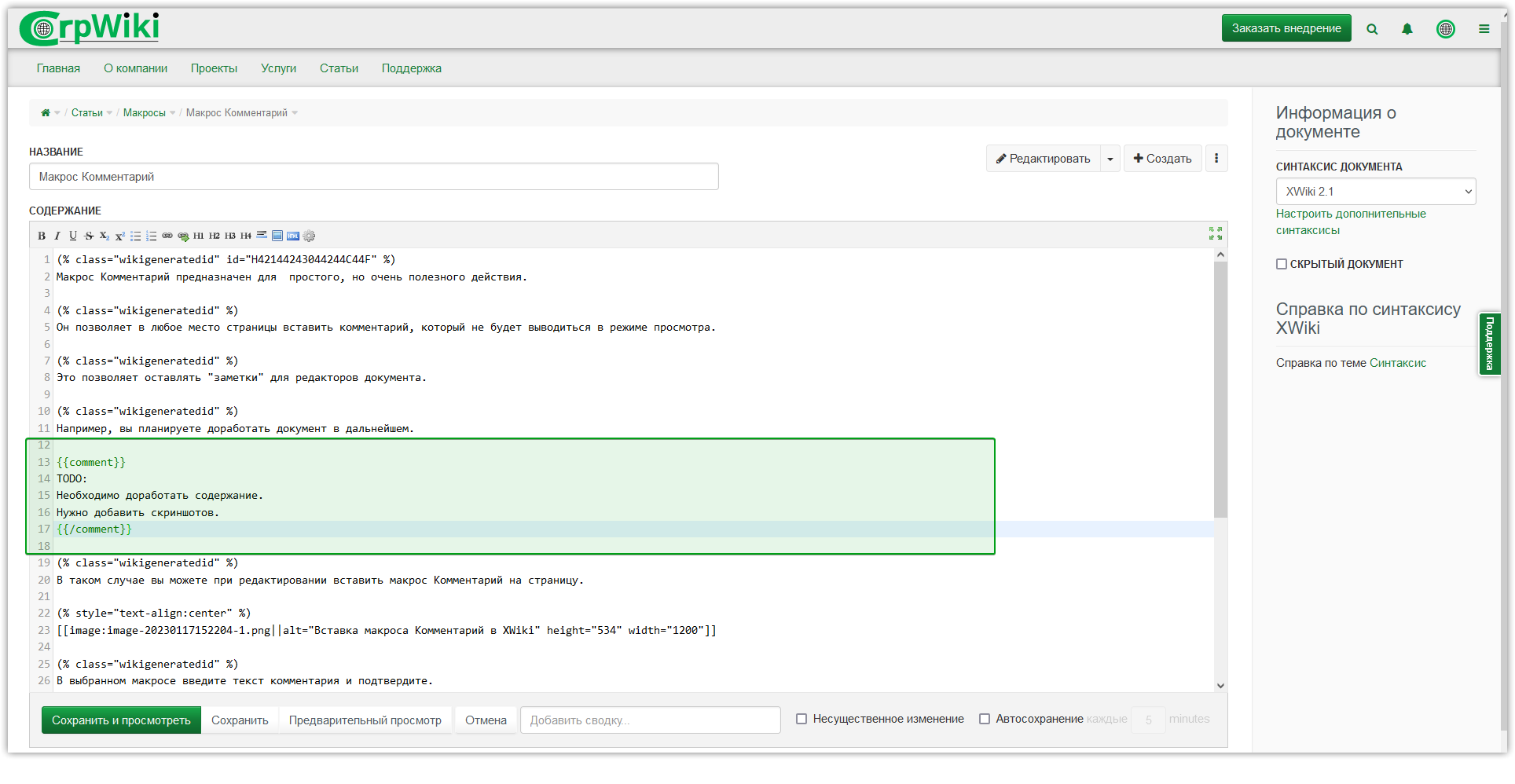The image size is (1515, 784).
Task: Expand the home breadcrumb dropdown arrow
Action: [x=57, y=113]
